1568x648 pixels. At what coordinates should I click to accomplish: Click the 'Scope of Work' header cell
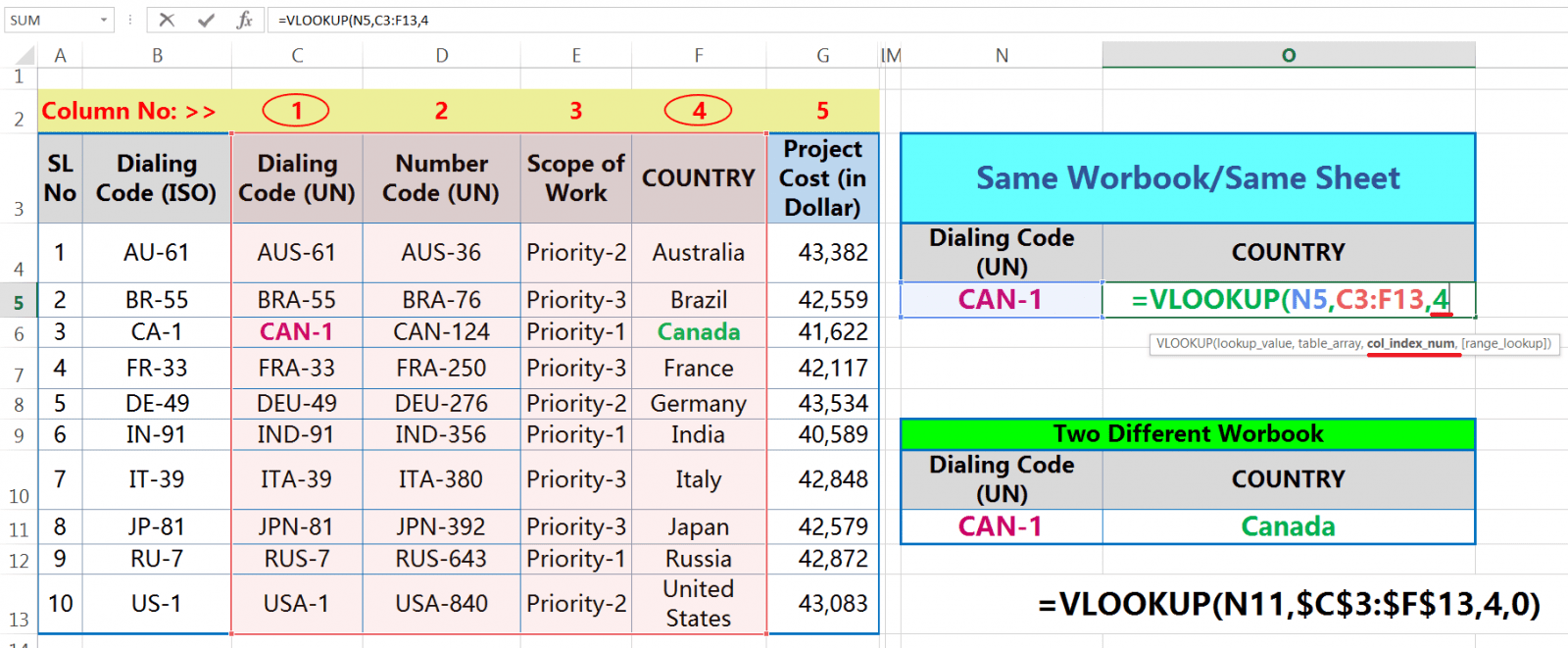point(576,178)
